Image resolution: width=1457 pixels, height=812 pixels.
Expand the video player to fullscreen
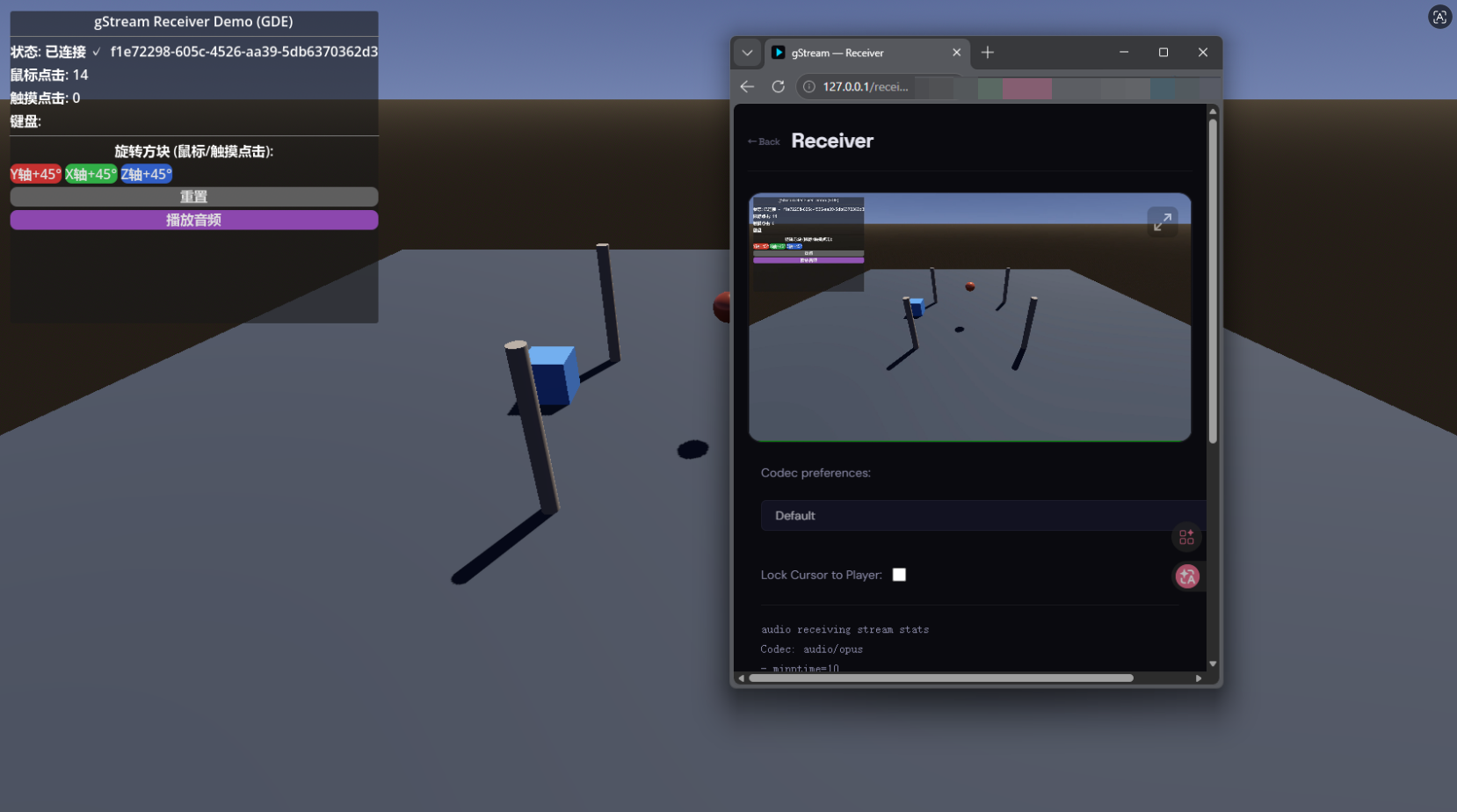pos(1163,221)
